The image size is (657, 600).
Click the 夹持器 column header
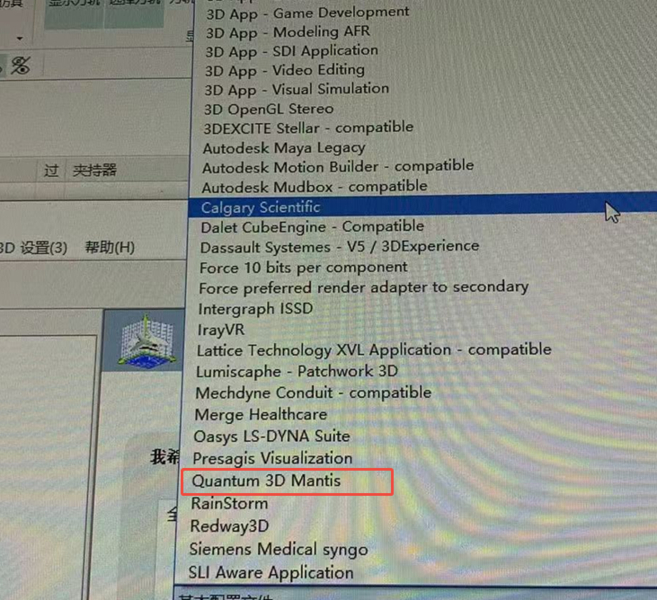click(95, 170)
